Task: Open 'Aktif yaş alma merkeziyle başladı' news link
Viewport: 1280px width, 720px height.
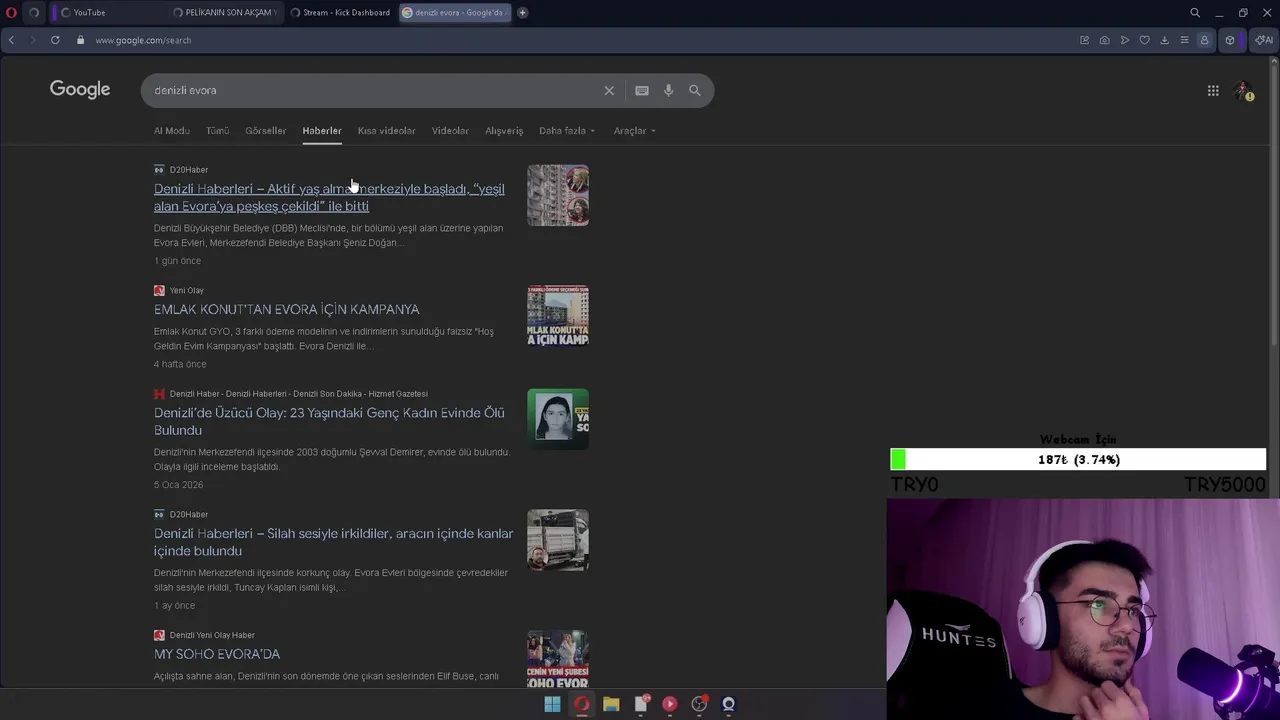Action: 329,197
